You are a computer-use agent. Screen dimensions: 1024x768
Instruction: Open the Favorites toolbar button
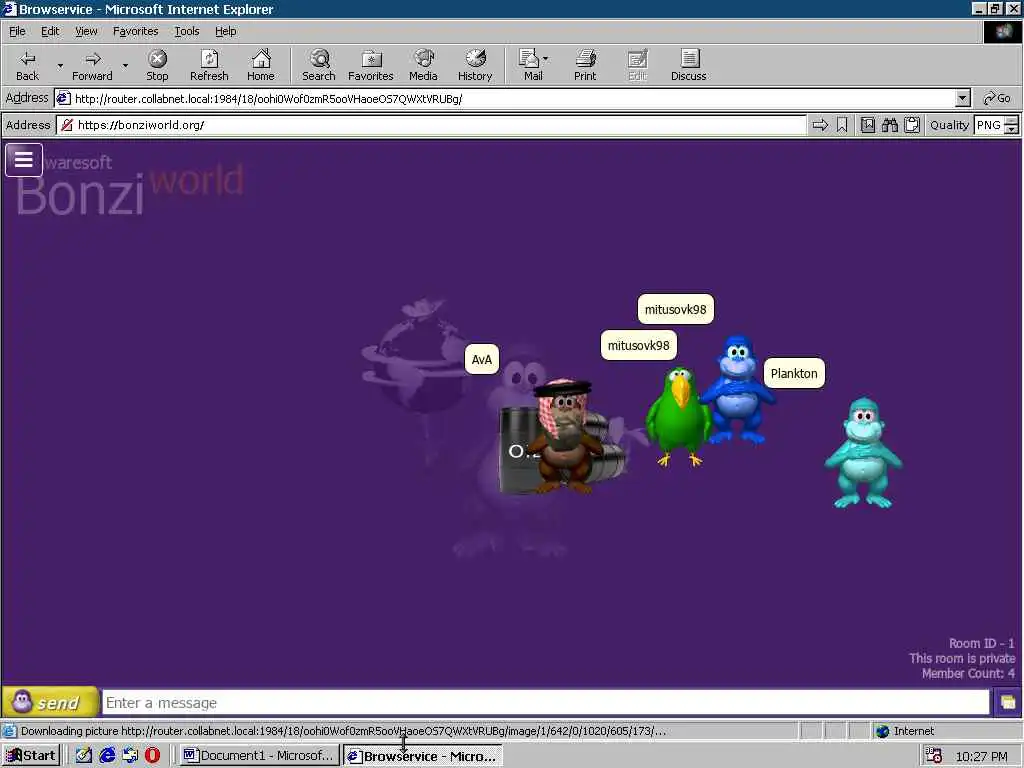(371, 65)
